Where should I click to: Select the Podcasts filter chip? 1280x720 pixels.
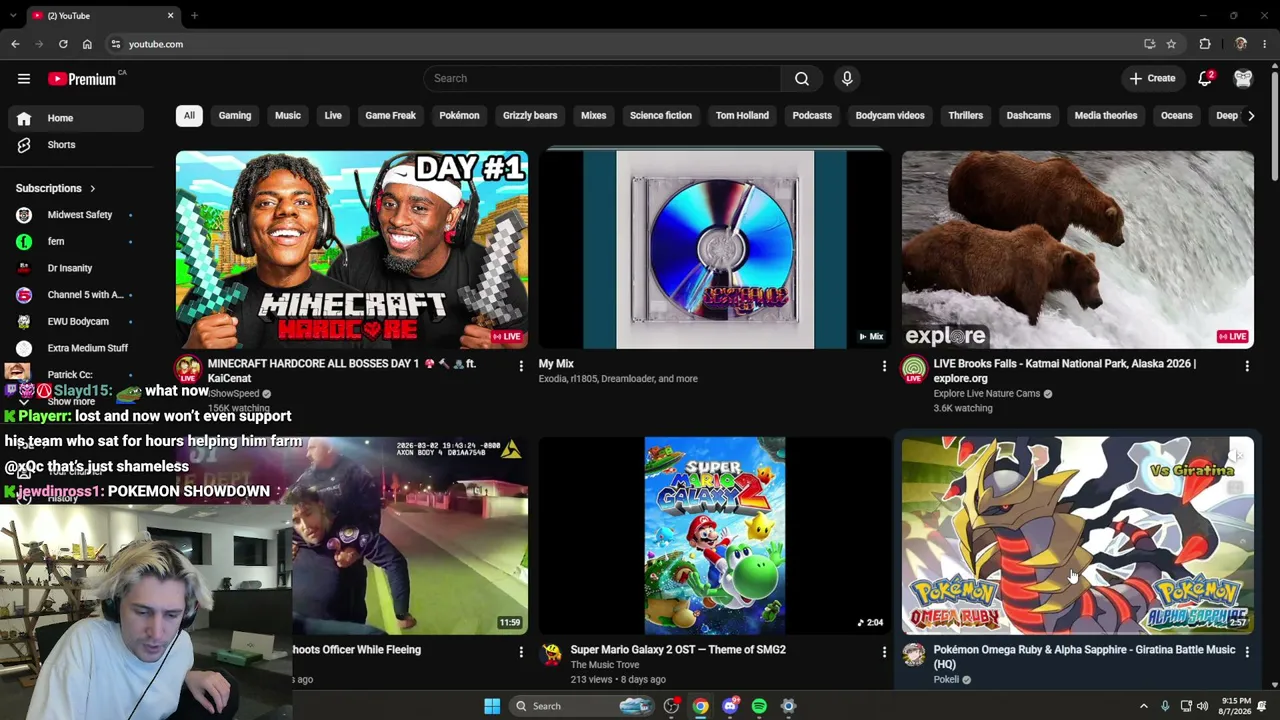tap(812, 116)
